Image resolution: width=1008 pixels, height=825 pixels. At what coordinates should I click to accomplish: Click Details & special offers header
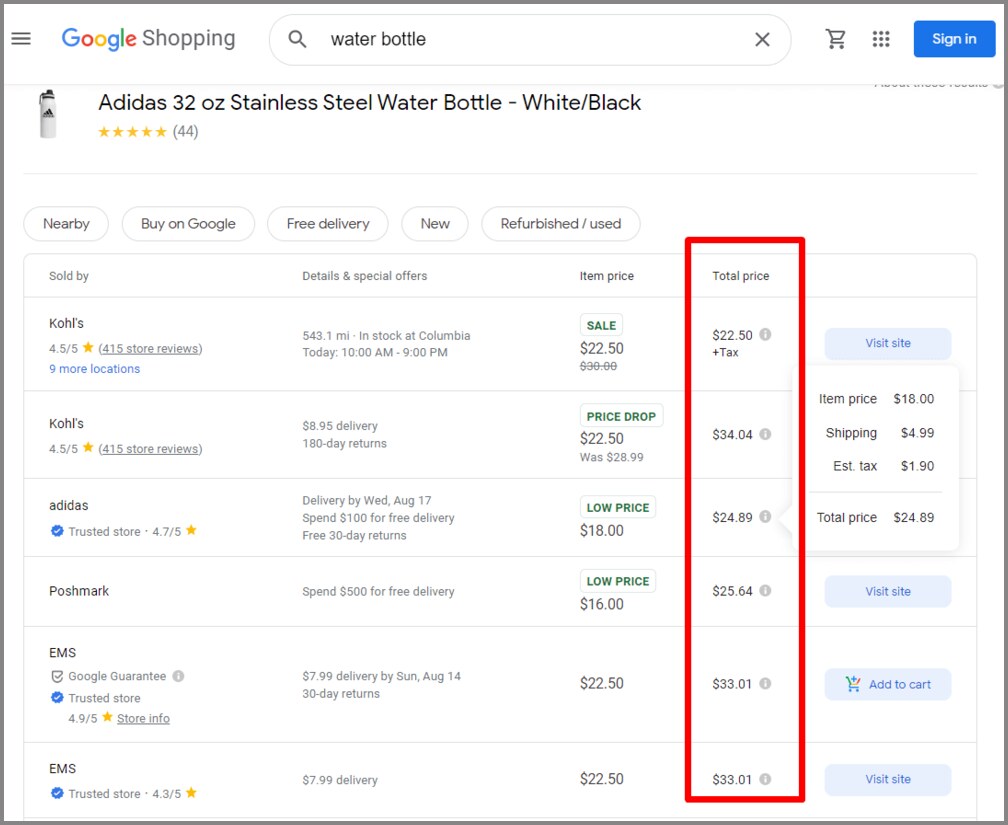[364, 276]
